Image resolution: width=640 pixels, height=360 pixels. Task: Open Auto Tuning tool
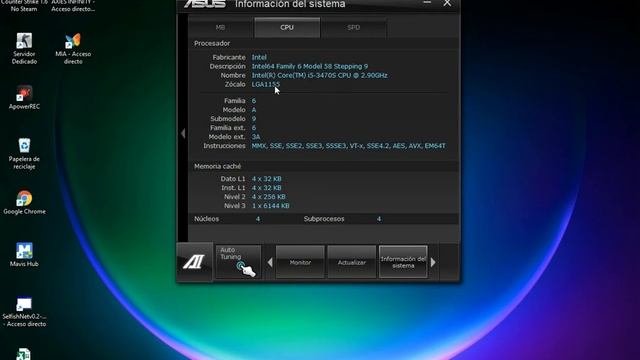tap(238, 262)
